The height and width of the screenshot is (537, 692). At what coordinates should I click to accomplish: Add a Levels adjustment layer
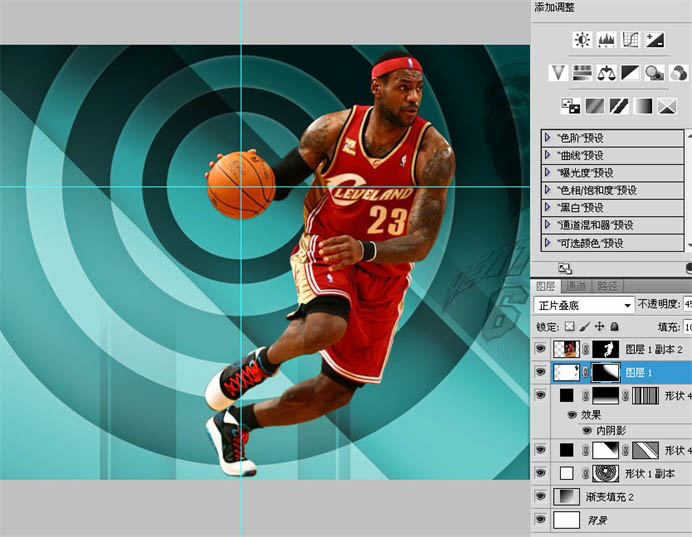(606, 40)
